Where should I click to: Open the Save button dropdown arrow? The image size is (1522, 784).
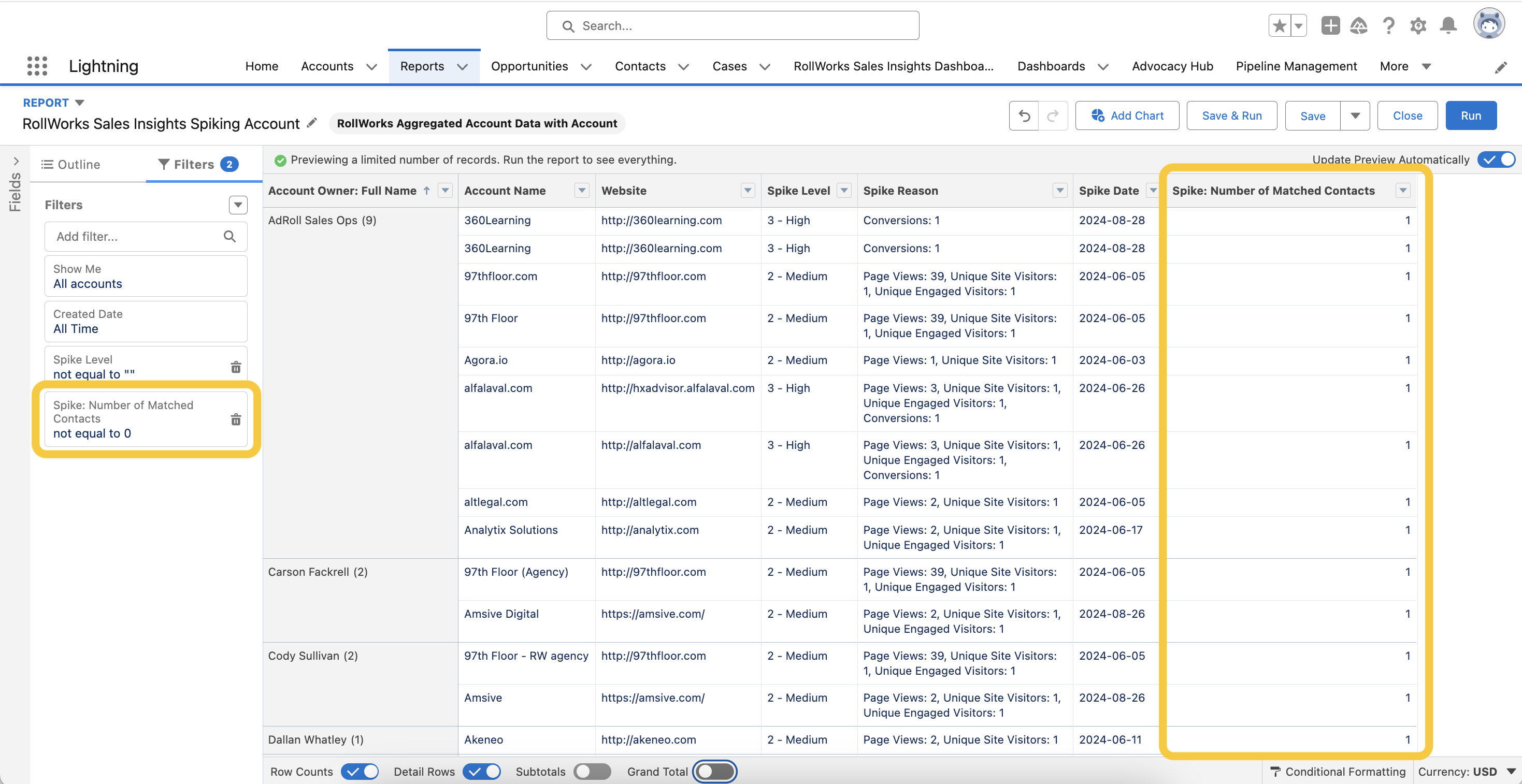(1355, 116)
